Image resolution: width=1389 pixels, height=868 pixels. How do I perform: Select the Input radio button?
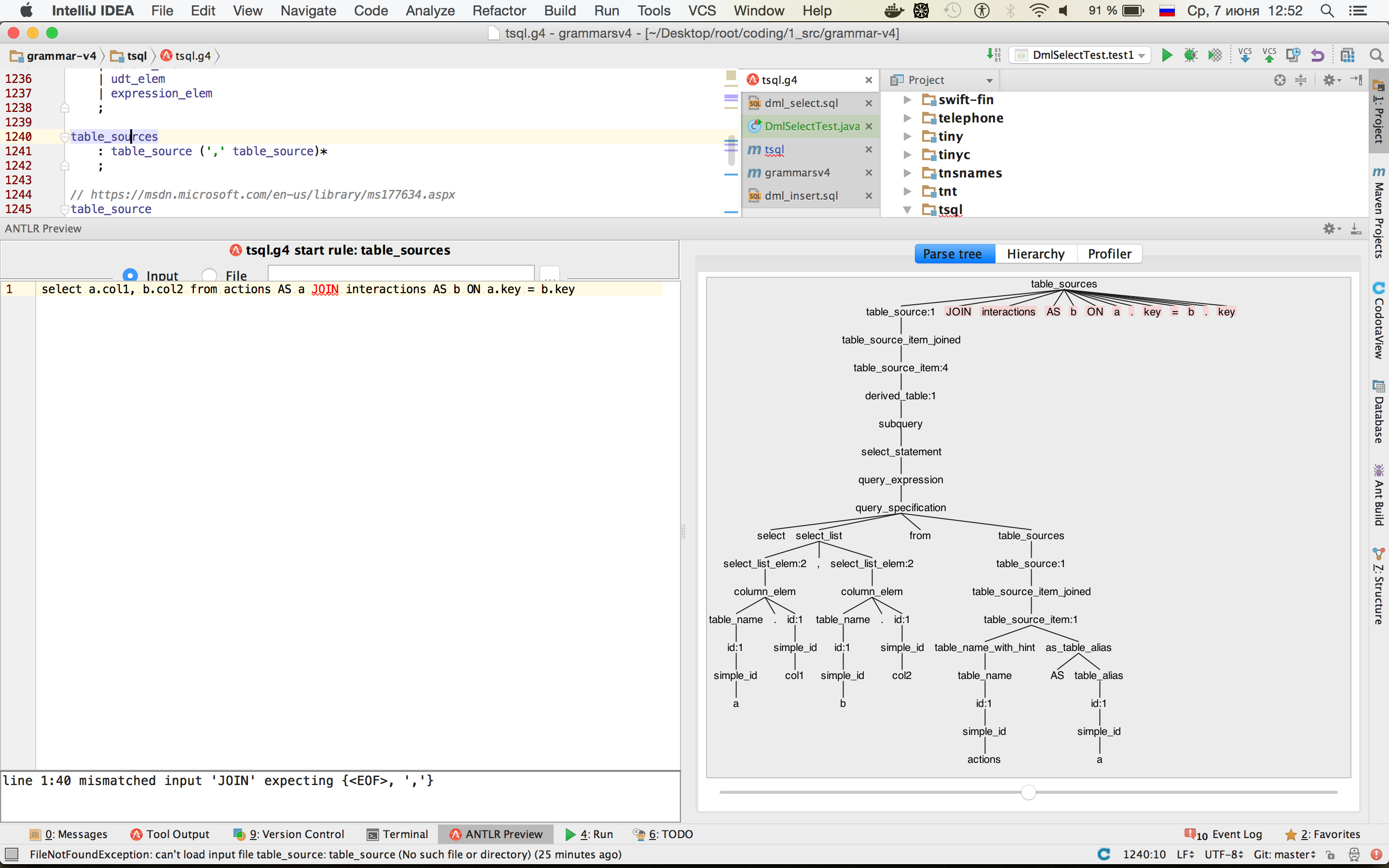[131, 274]
